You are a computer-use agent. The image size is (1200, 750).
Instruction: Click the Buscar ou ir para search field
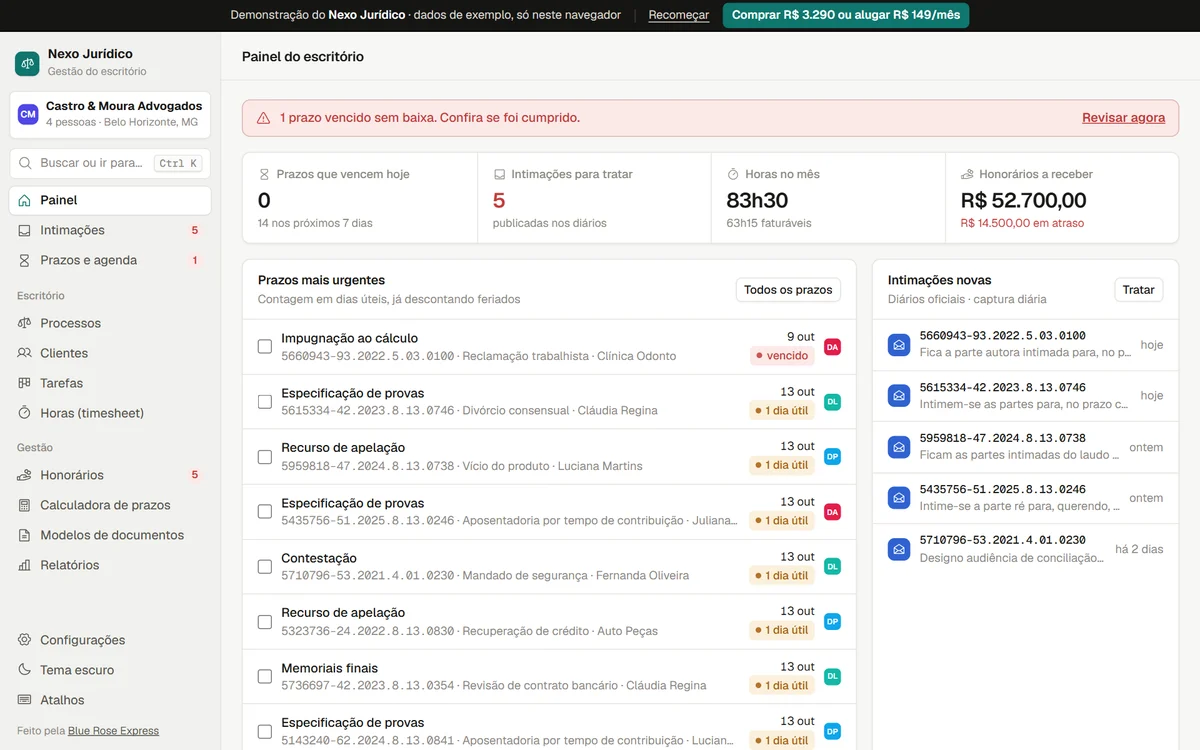point(110,163)
